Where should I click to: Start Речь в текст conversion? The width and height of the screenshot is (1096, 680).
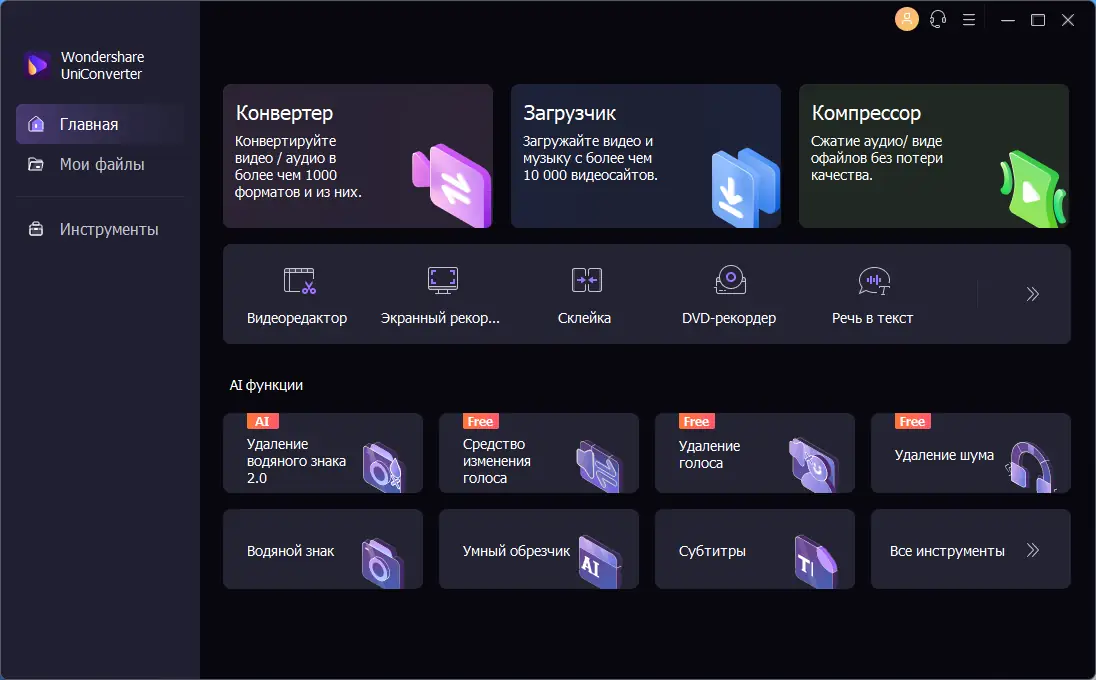coord(873,293)
